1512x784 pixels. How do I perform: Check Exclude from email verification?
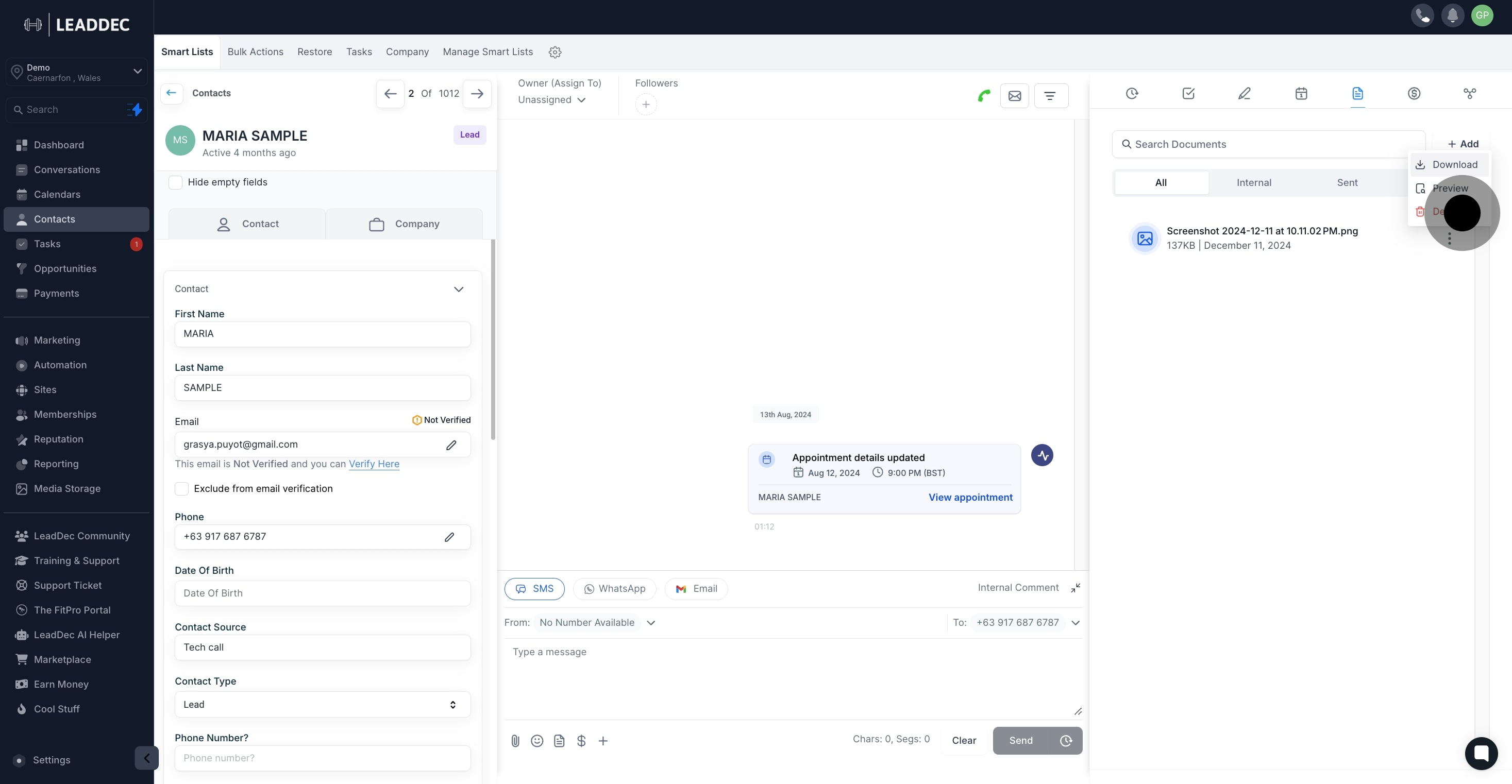pos(182,489)
